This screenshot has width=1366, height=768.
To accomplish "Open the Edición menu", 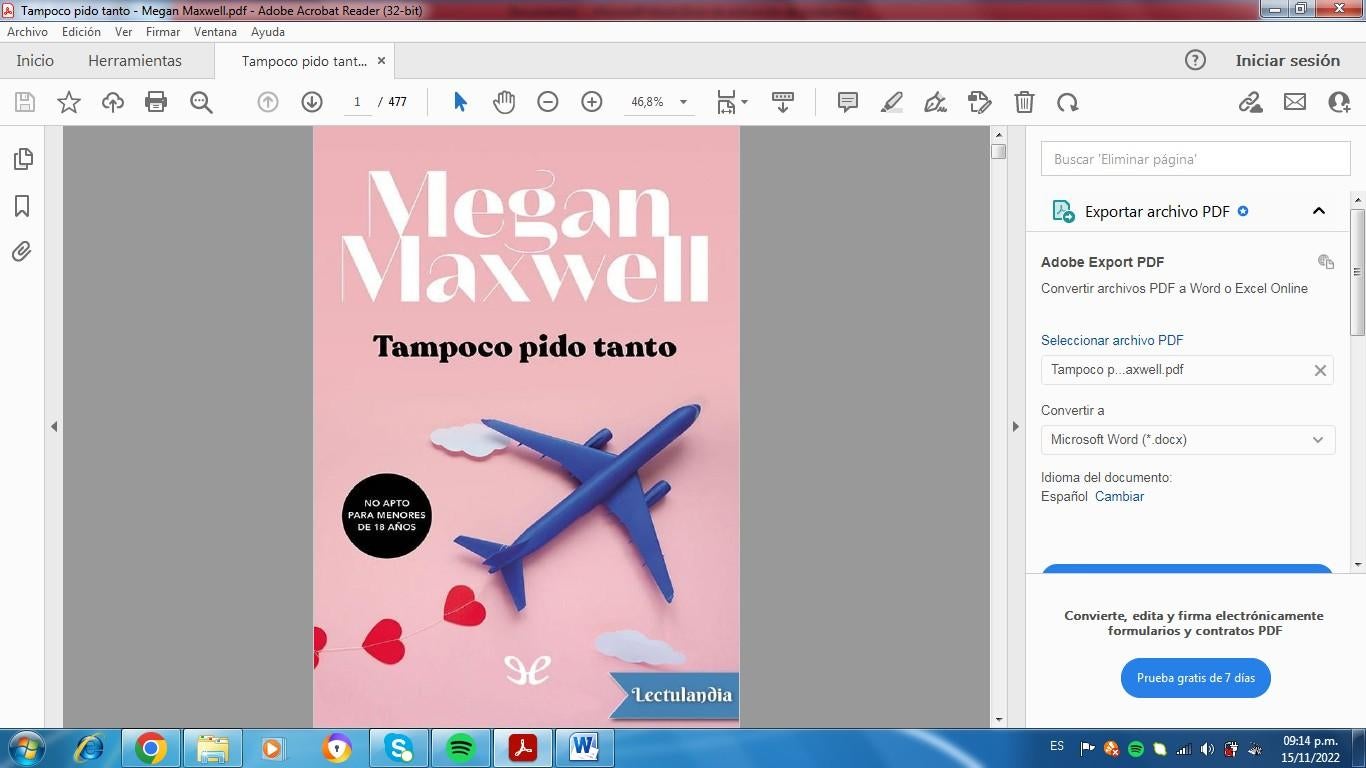I will pyautogui.click(x=81, y=32).
